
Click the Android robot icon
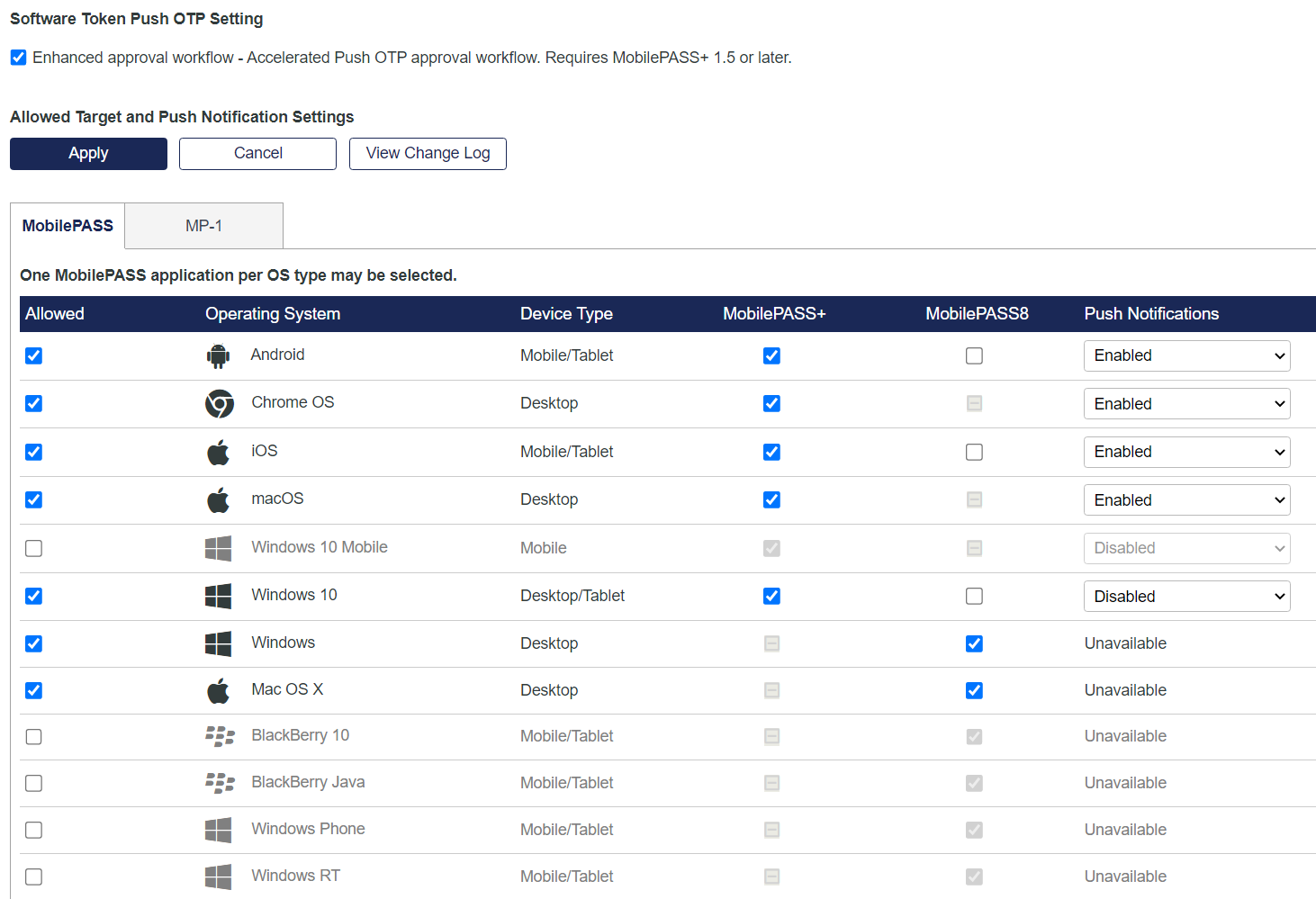point(218,355)
